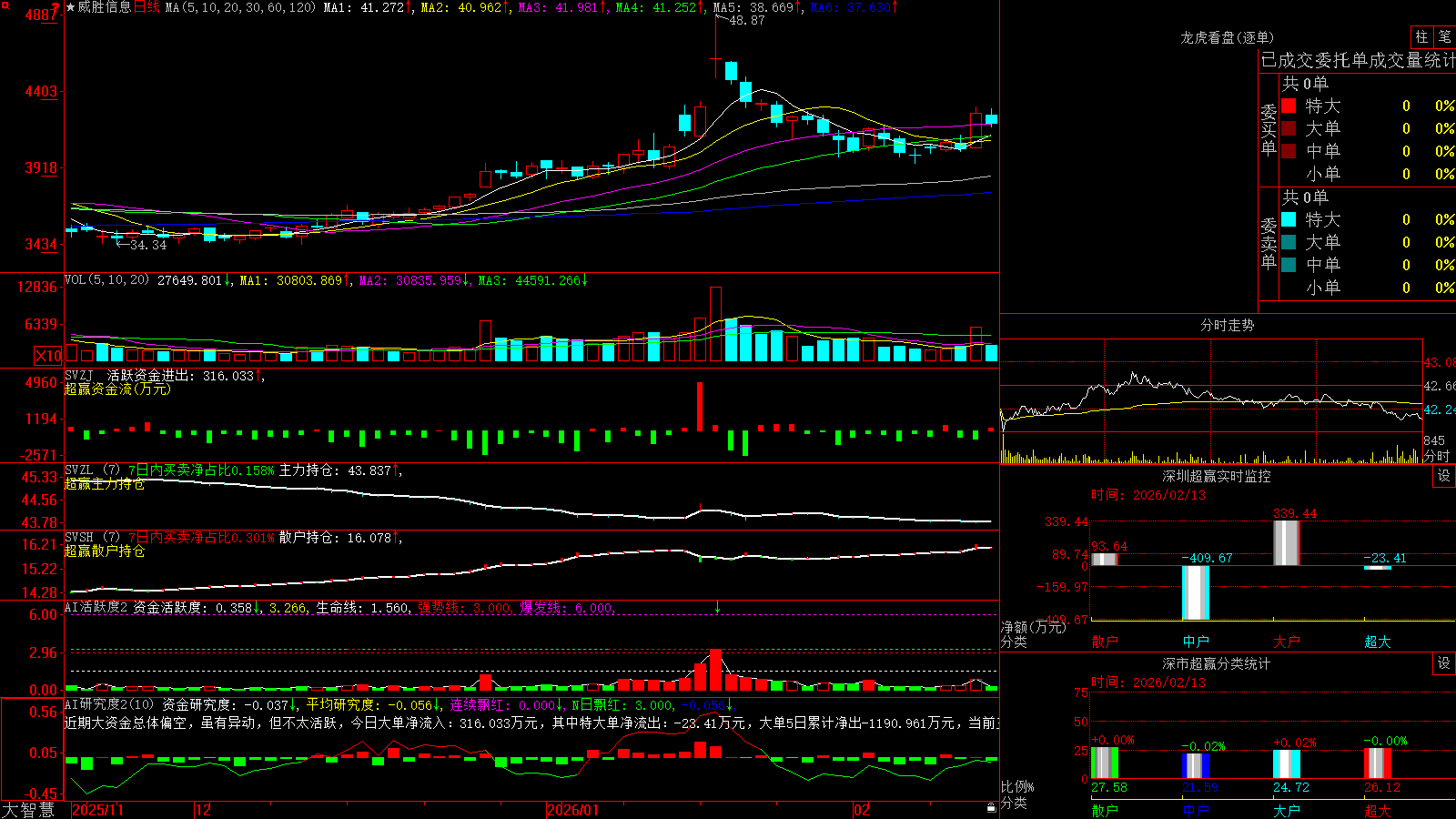Image resolution: width=1456 pixels, height=819 pixels.
Task: Open 设 settings for 深圳超赢实时监控
Action: click(1444, 476)
